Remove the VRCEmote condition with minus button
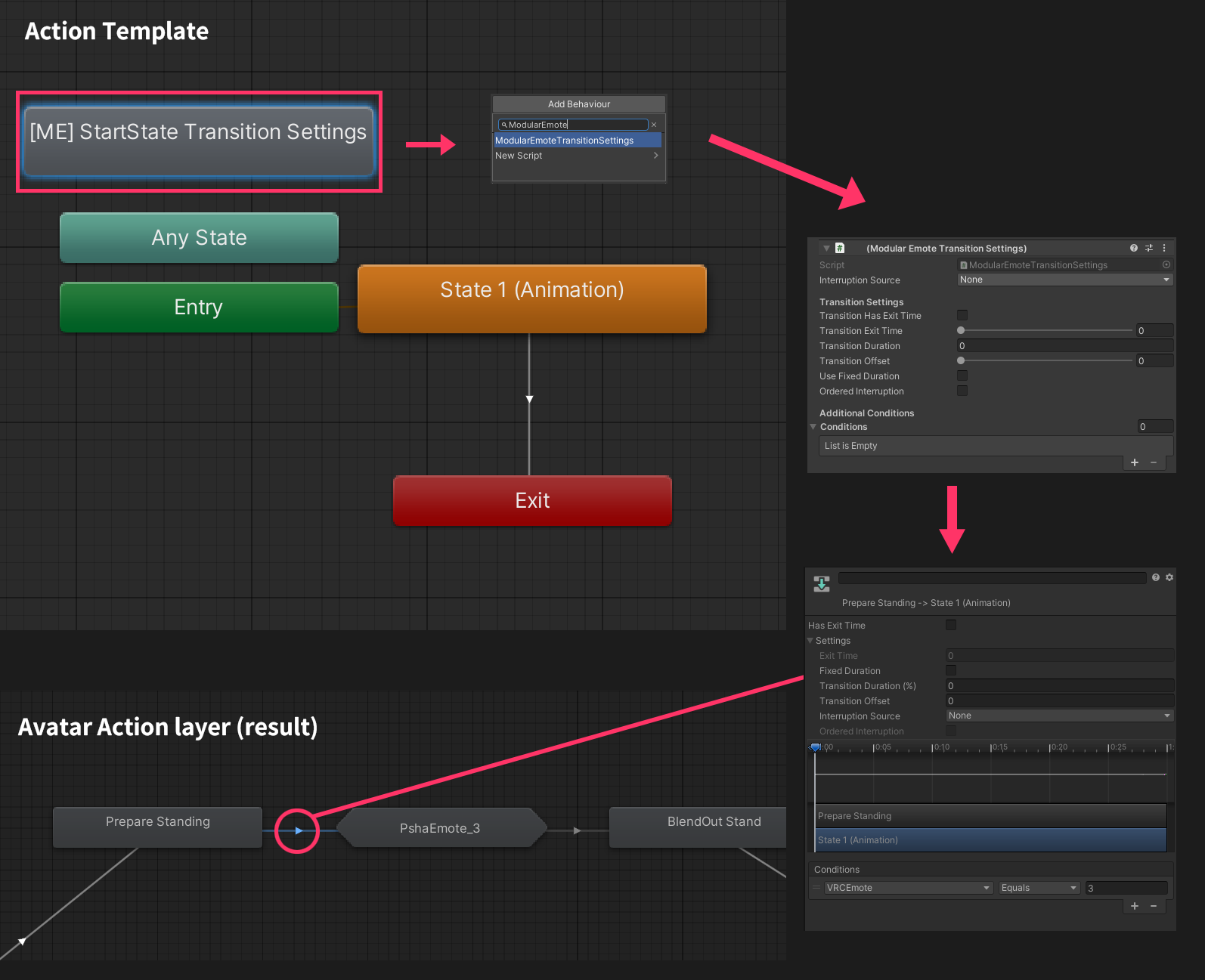Screen dimensions: 1205x980 [x=1154, y=906]
